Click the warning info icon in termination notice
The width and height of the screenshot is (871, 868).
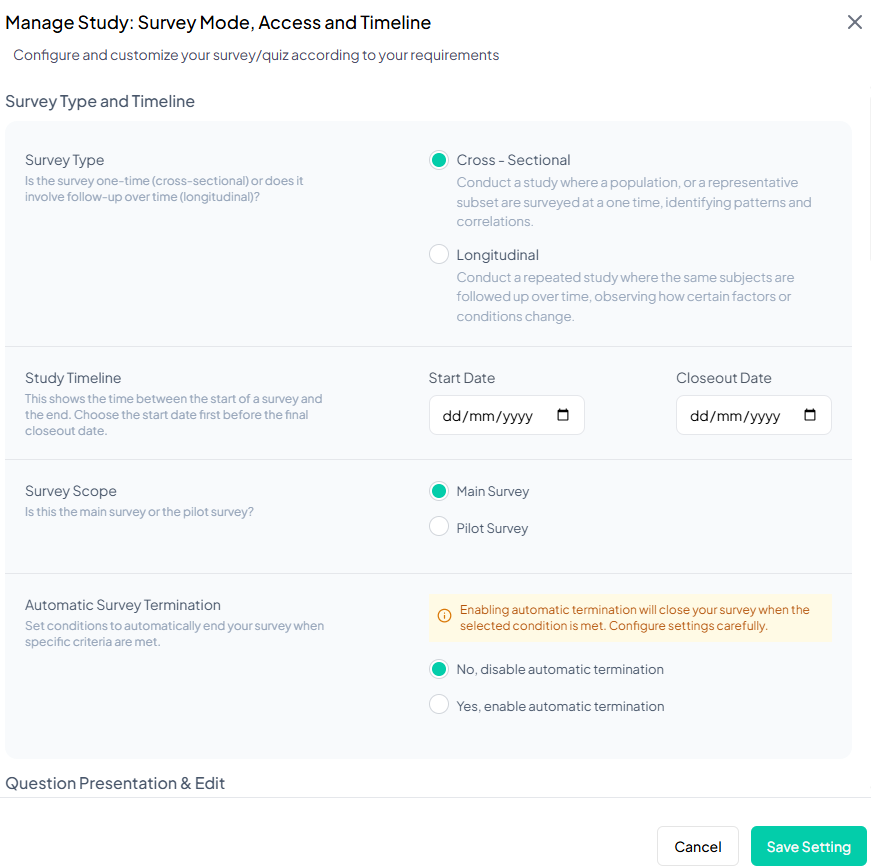[445, 616]
